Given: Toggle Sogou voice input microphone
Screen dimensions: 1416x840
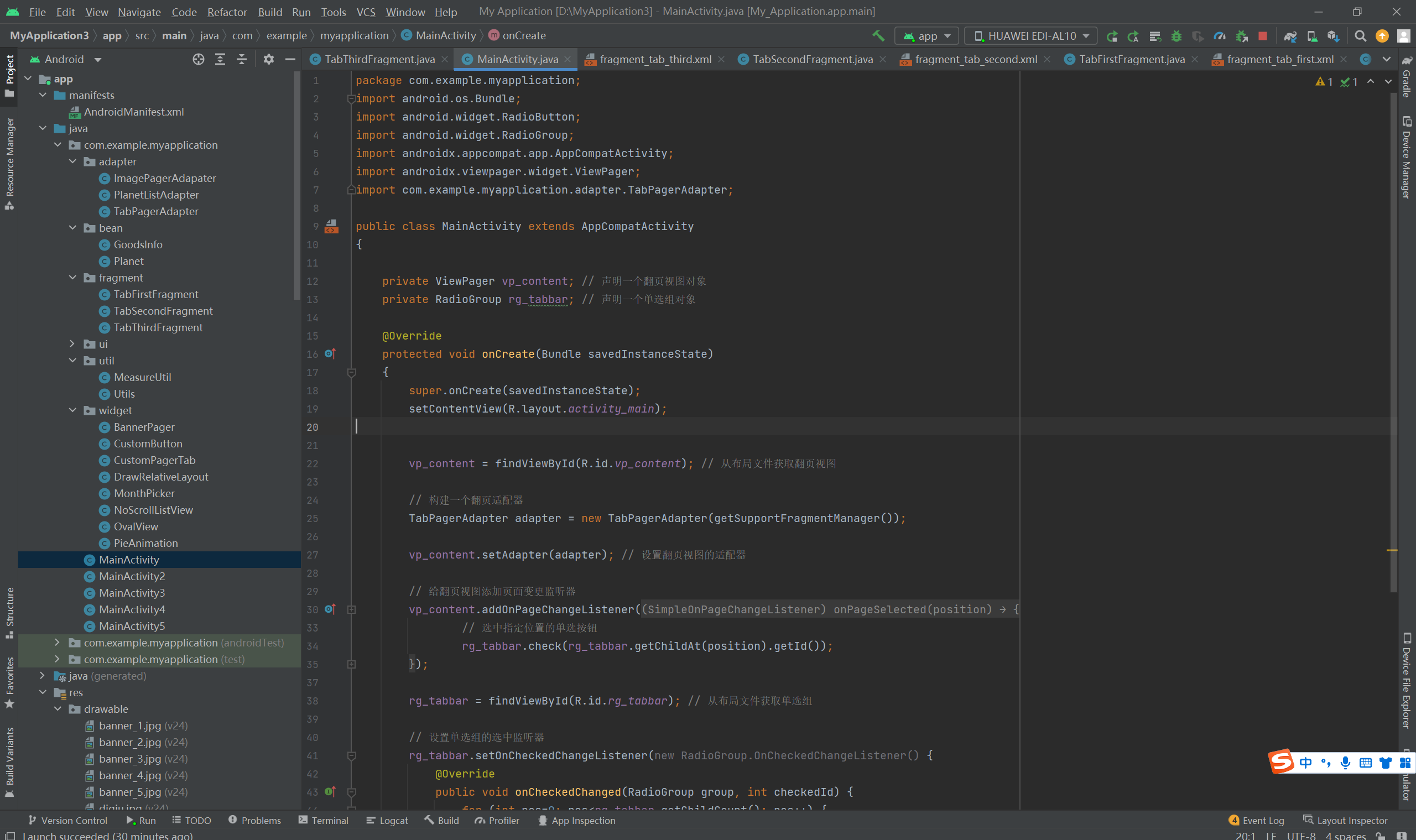Looking at the screenshot, I should coord(1345,763).
